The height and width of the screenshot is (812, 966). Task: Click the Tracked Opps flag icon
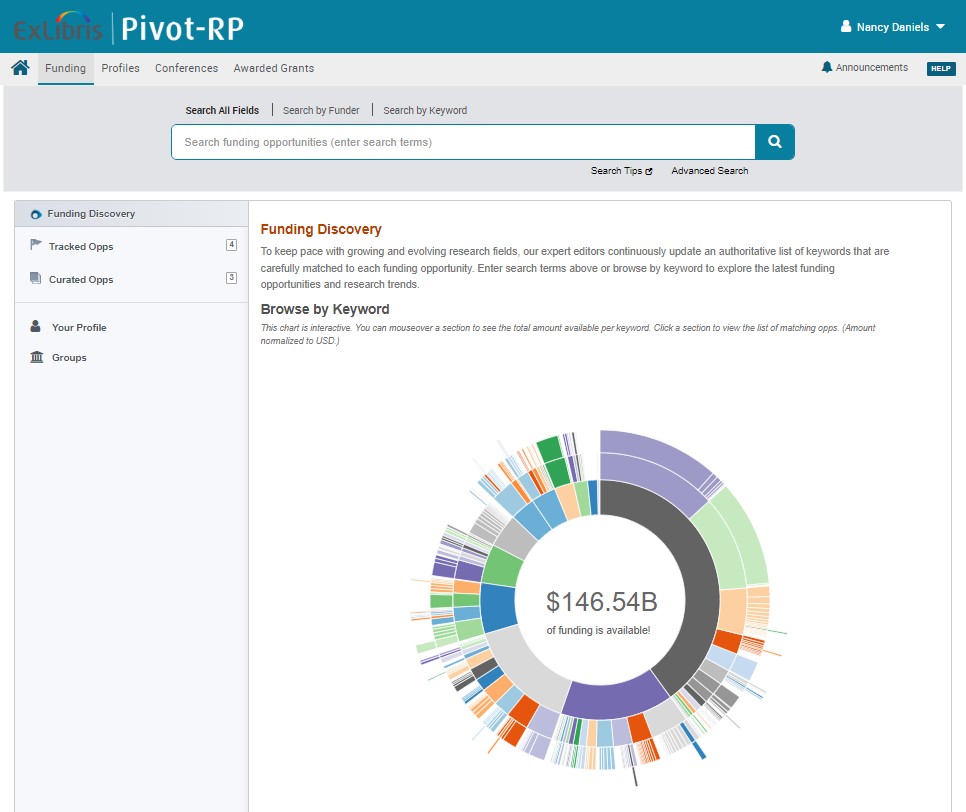[x=36, y=246]
